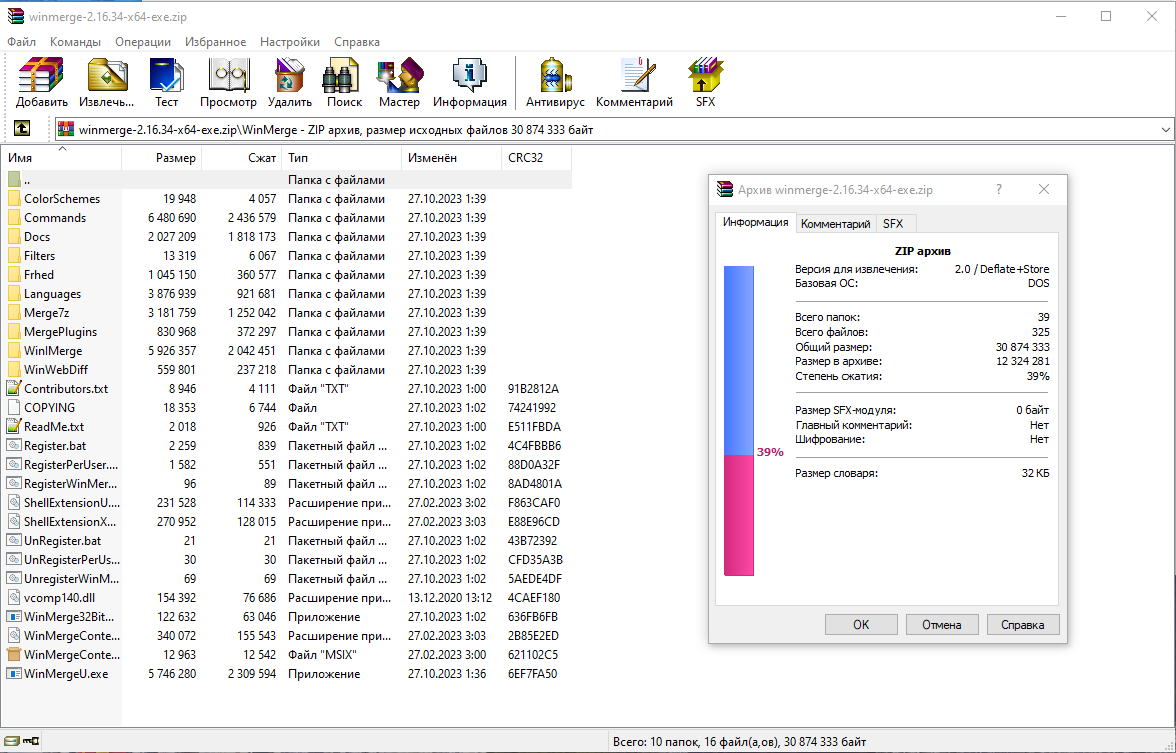
Task: Expand the archive path dropdown arrow
Action: pos(1166,130)
